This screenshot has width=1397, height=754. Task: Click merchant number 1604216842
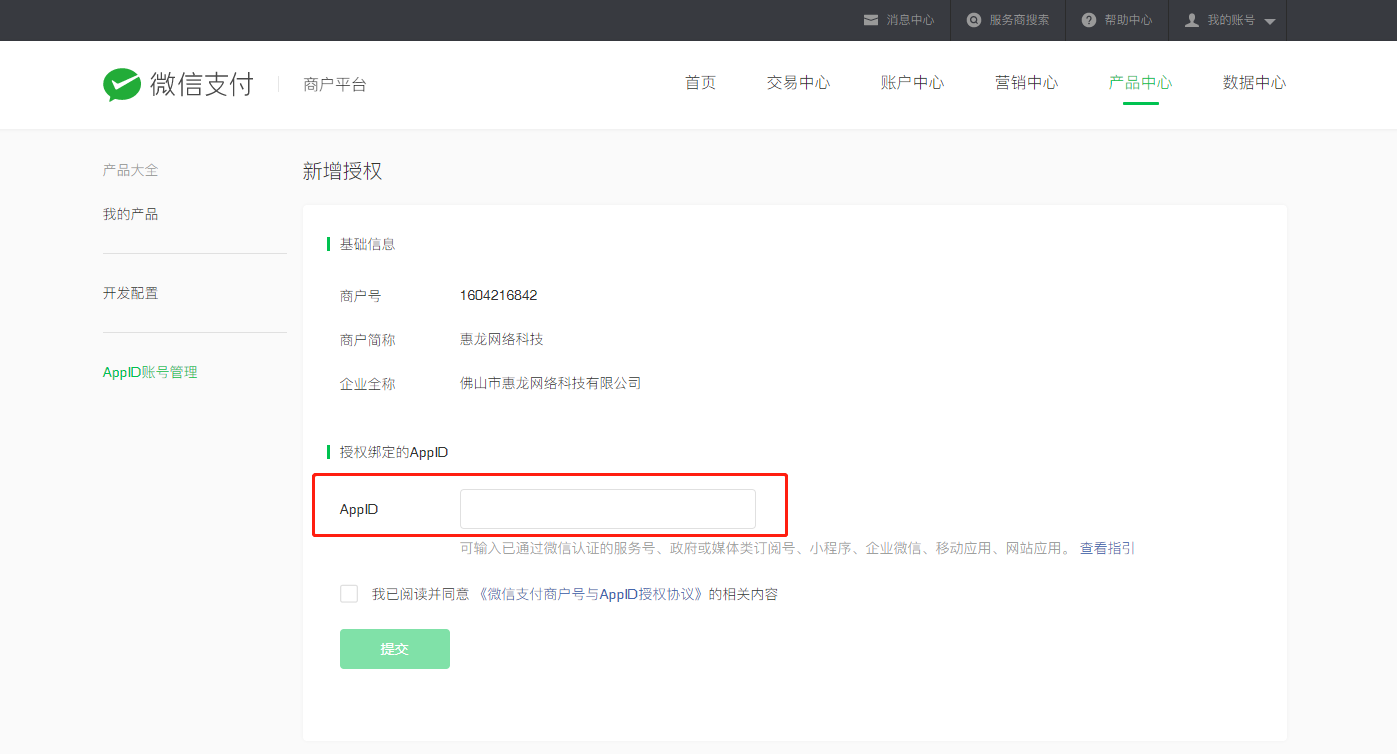coord(499,296)
